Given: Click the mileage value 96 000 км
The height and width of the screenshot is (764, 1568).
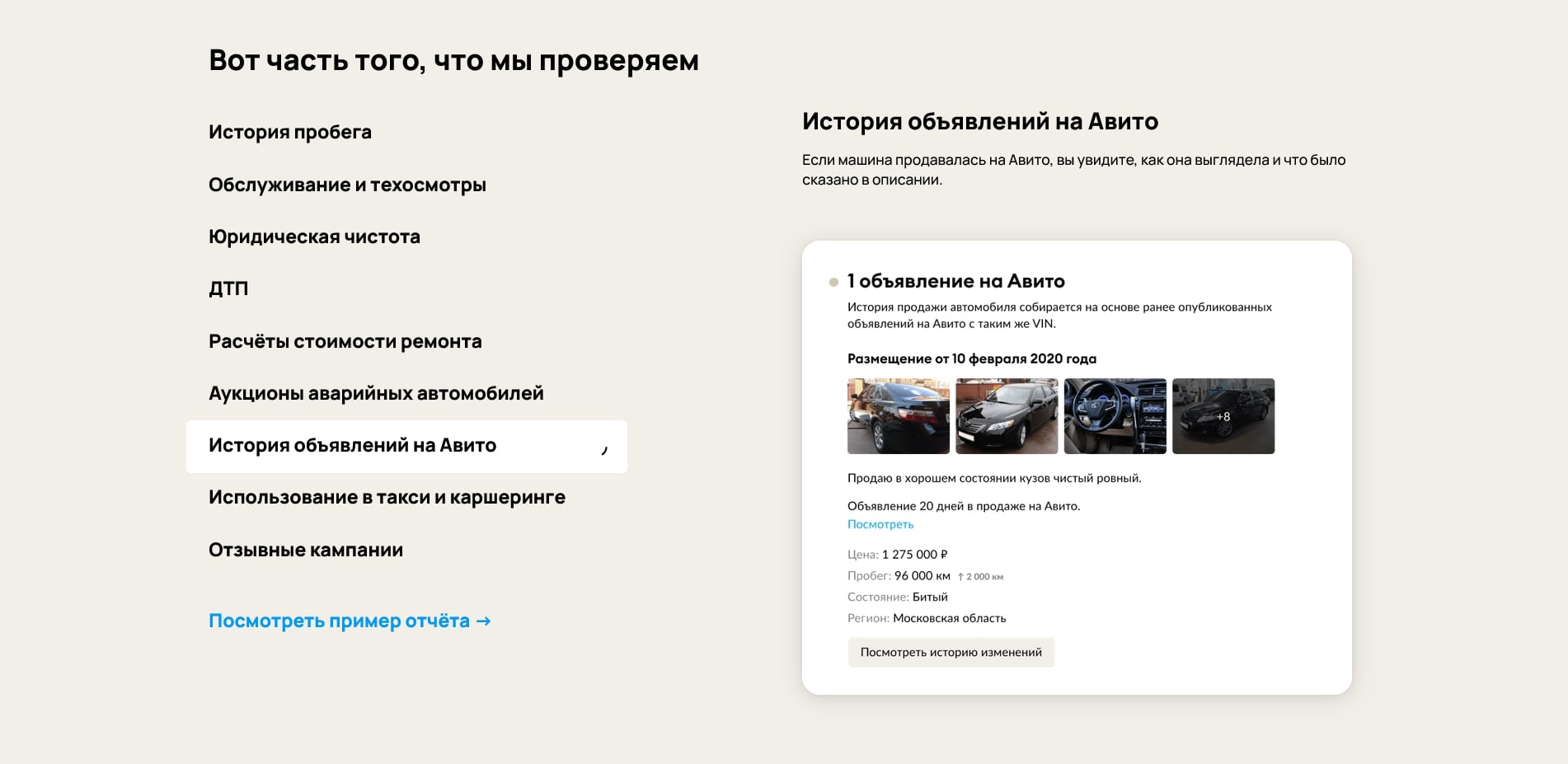Looking at the screenshot, I should click(x=922, y=576).
